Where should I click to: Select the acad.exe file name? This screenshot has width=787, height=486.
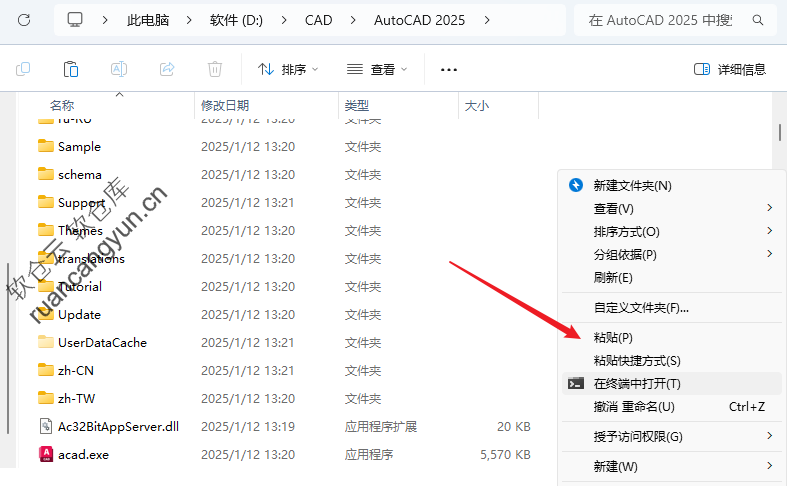83,455
